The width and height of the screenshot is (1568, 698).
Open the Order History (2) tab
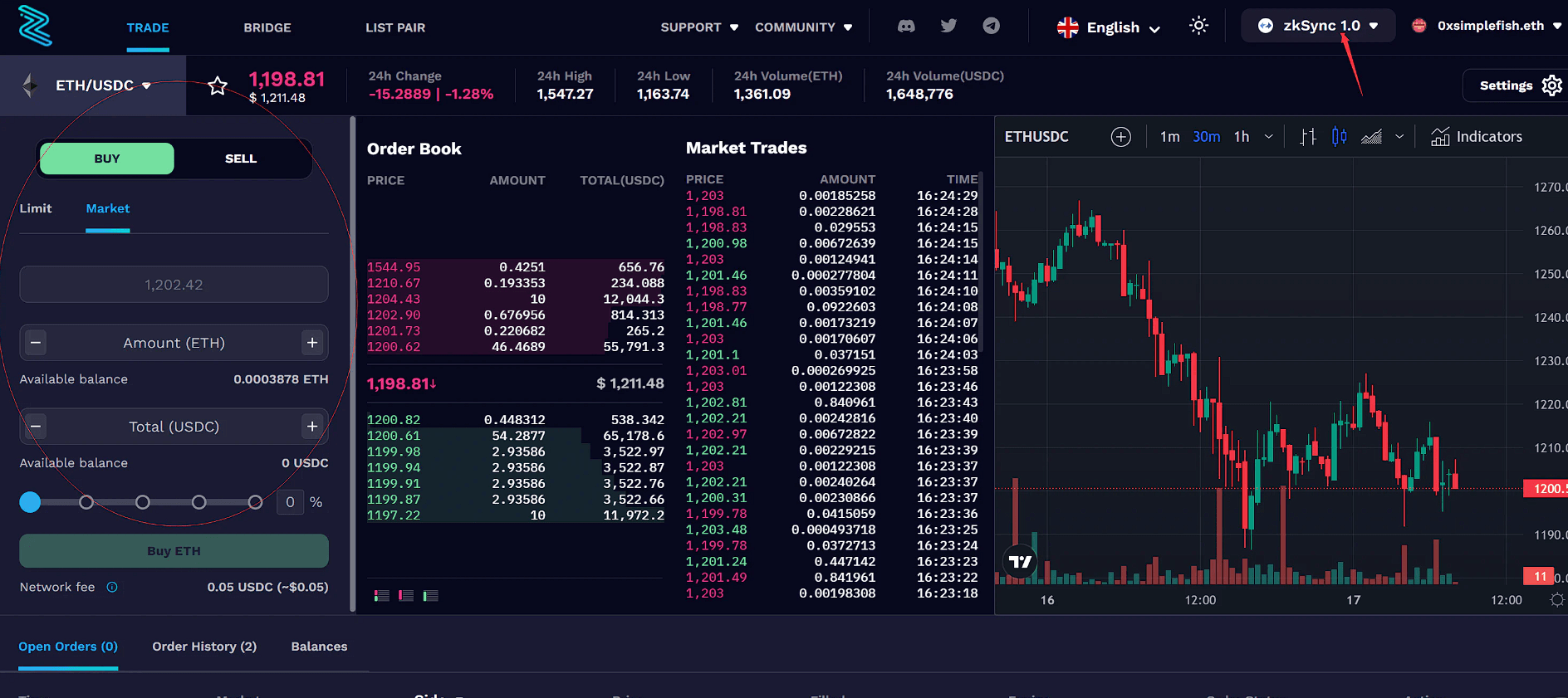click(204, 647)
